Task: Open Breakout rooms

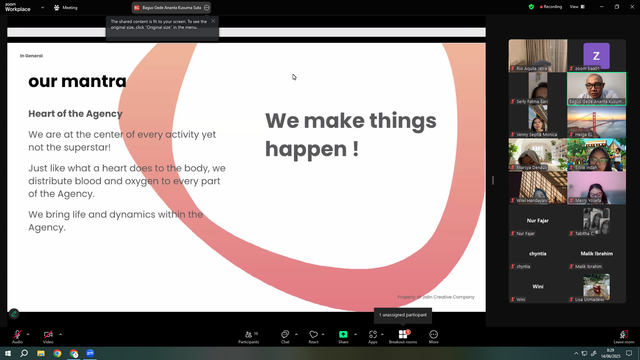Action: 403,337
